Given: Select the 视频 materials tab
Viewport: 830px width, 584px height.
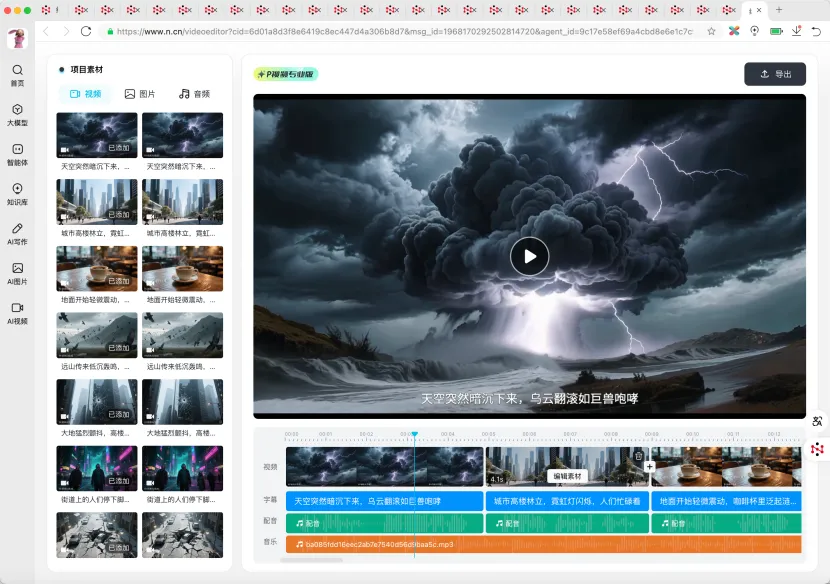Looking at the screenshot, I should pos(84,94).
